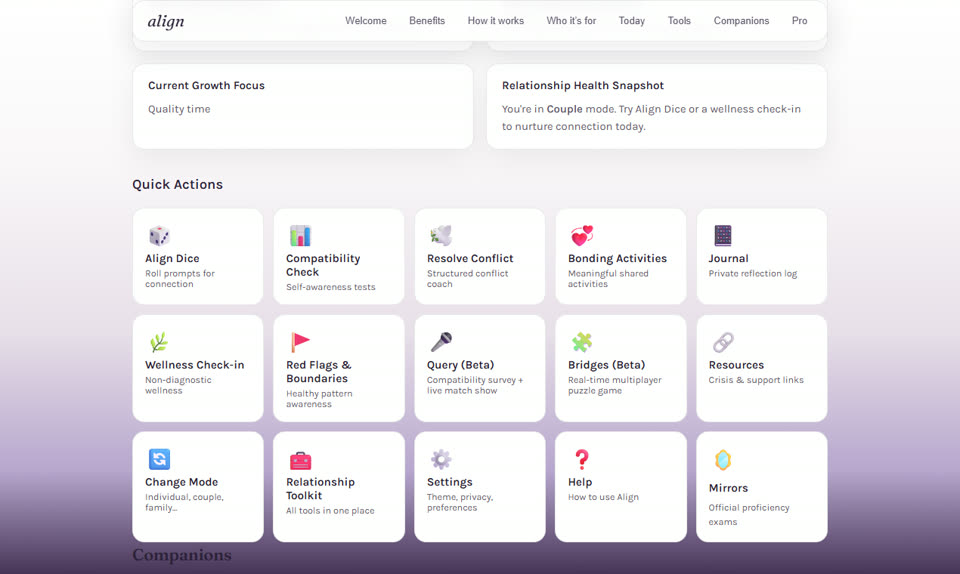The width and height of the screenshot is (960, 574).
Task: Click 'Theme, privacy, preferences' description
Action: [460, 502]
